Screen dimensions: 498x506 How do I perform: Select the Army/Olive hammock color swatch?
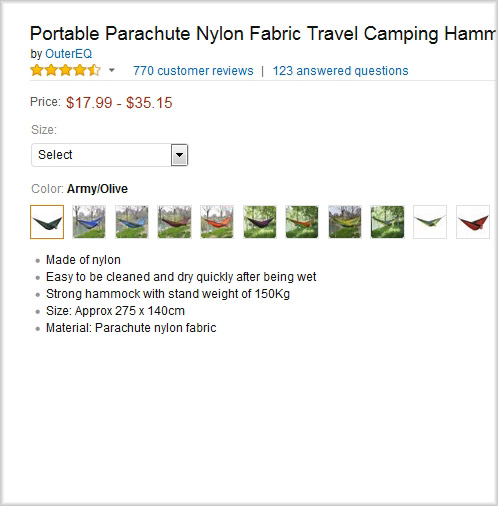pyautogui.click(x=47, y=222)
